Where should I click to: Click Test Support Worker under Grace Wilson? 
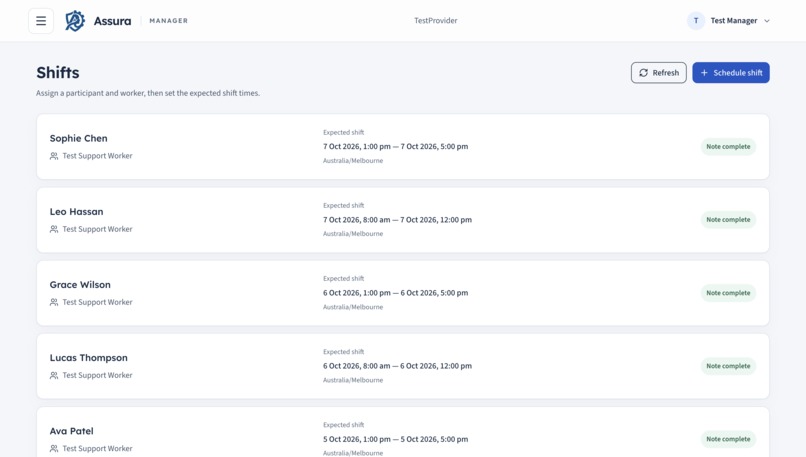tap(97, 302)
